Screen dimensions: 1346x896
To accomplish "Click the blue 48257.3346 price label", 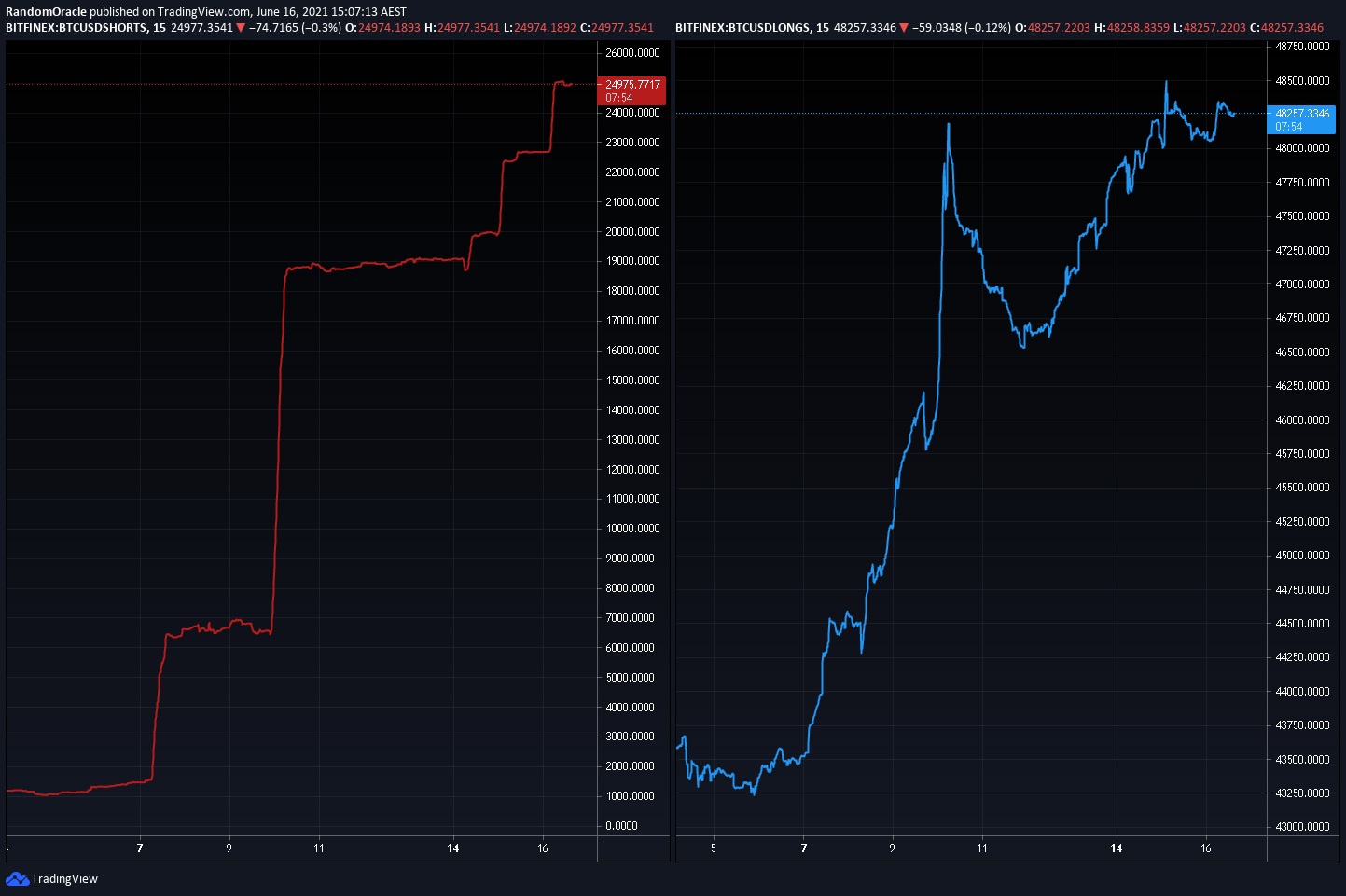I will [x=1302, y=119].
